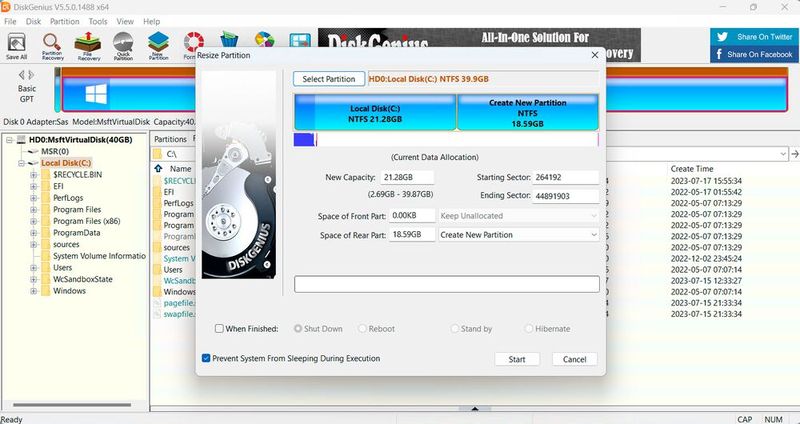Click Share On Facebook
Viewport: 800px width, 424px height.
(754, 54)
